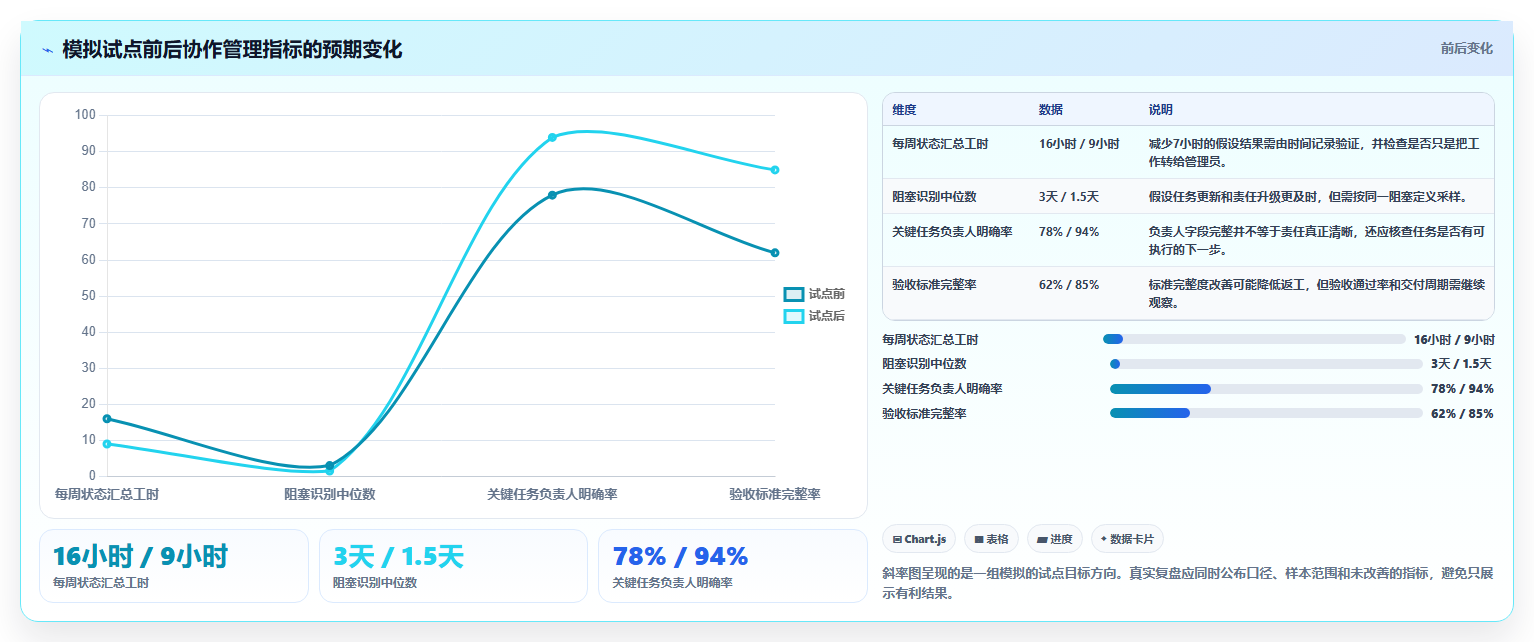Click the Chart.js tag
The width and height of the screenshot is (1534, 642).
tap(919, 539)
